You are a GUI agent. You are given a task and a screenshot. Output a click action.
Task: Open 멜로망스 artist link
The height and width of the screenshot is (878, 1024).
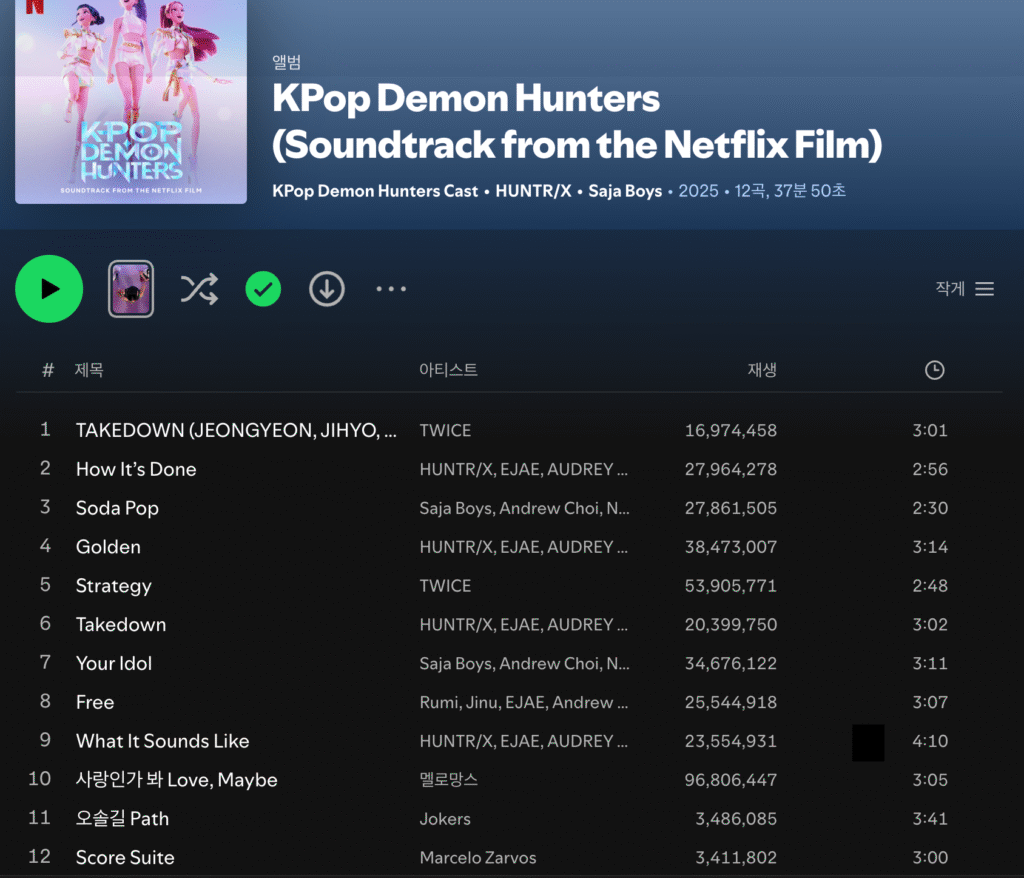pos(449,779)
